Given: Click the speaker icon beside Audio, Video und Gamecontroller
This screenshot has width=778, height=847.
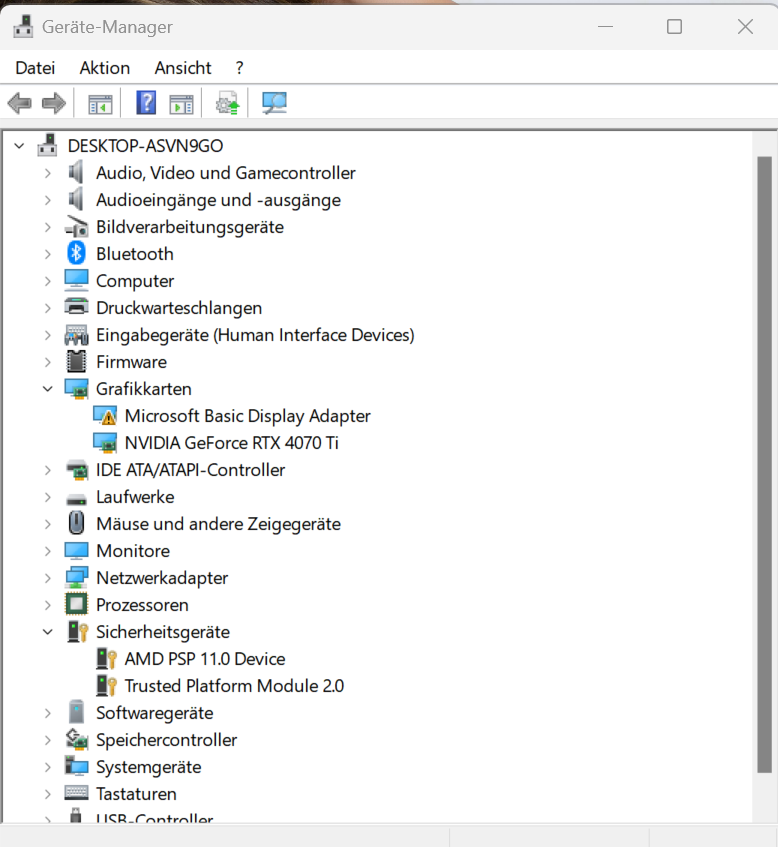Looking at the screenshot, I should pyautogui.click(x=76, y=172).
